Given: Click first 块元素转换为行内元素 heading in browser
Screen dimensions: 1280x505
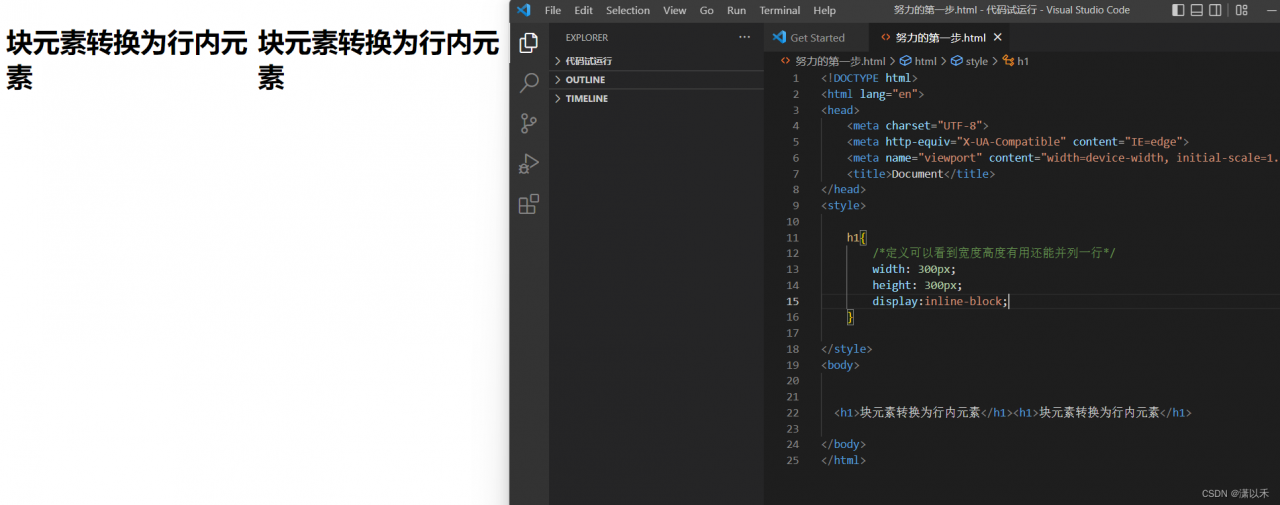Looking at the screenshot, I should 127,60.
